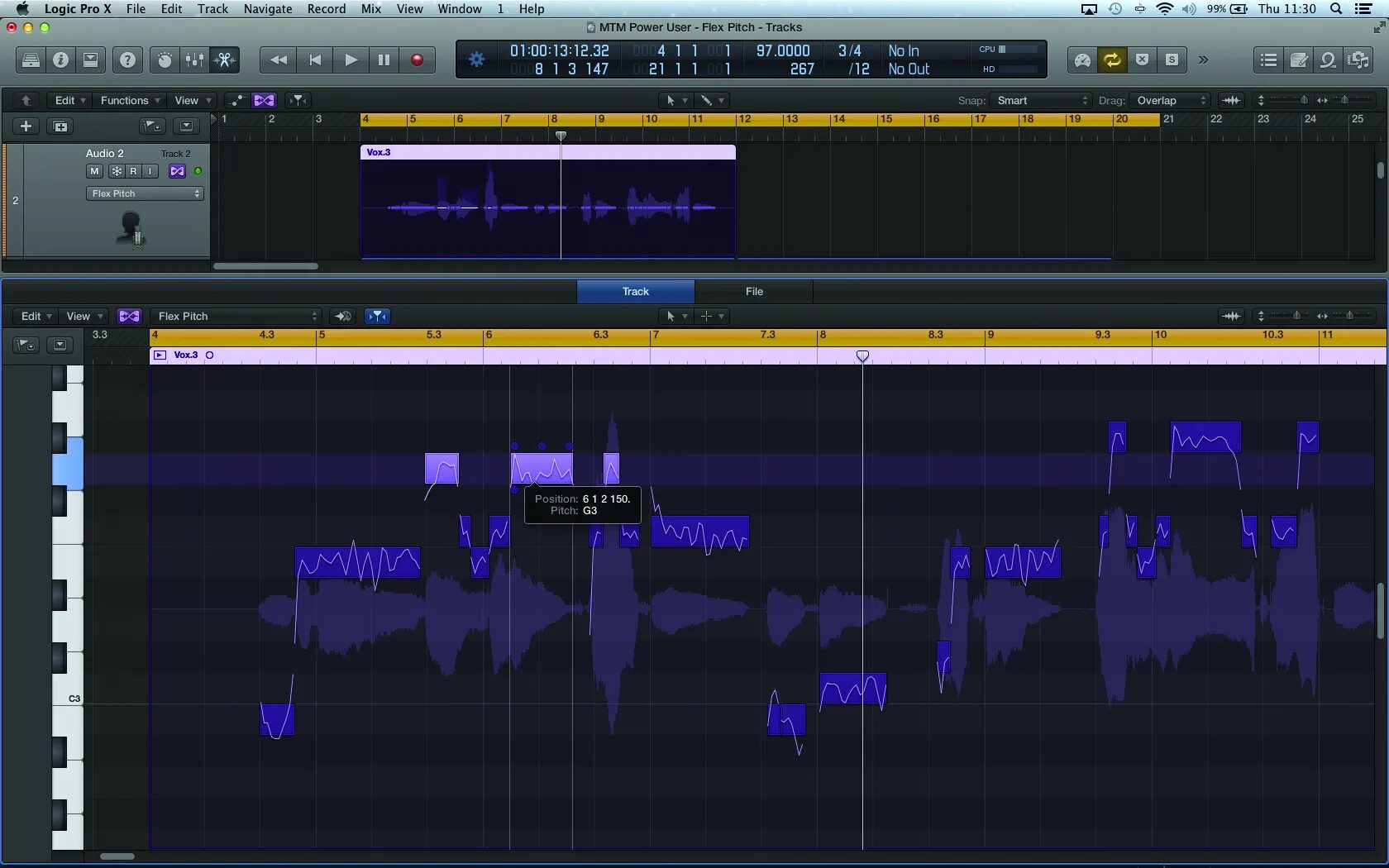The width and height of the screenshot is (1389, 868).
Task: Toggle Flex on the Audio 2 track header
Action: pyautogui.click(x=177, y=171)
